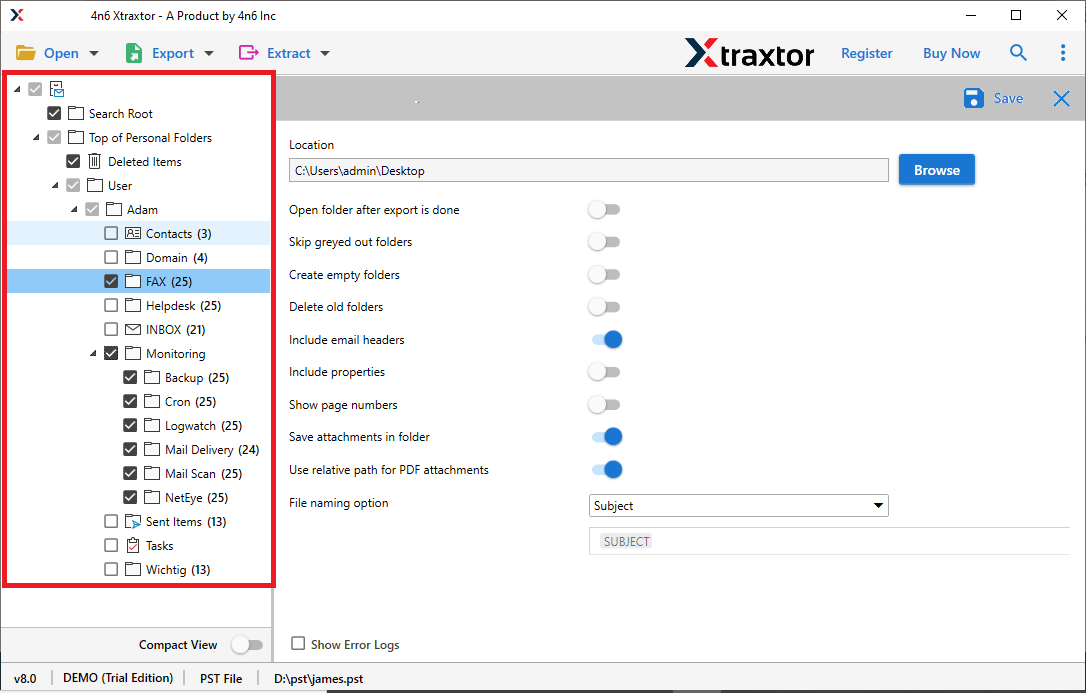
Task: Check the INBOX folder checkbox
Action: 111,329
